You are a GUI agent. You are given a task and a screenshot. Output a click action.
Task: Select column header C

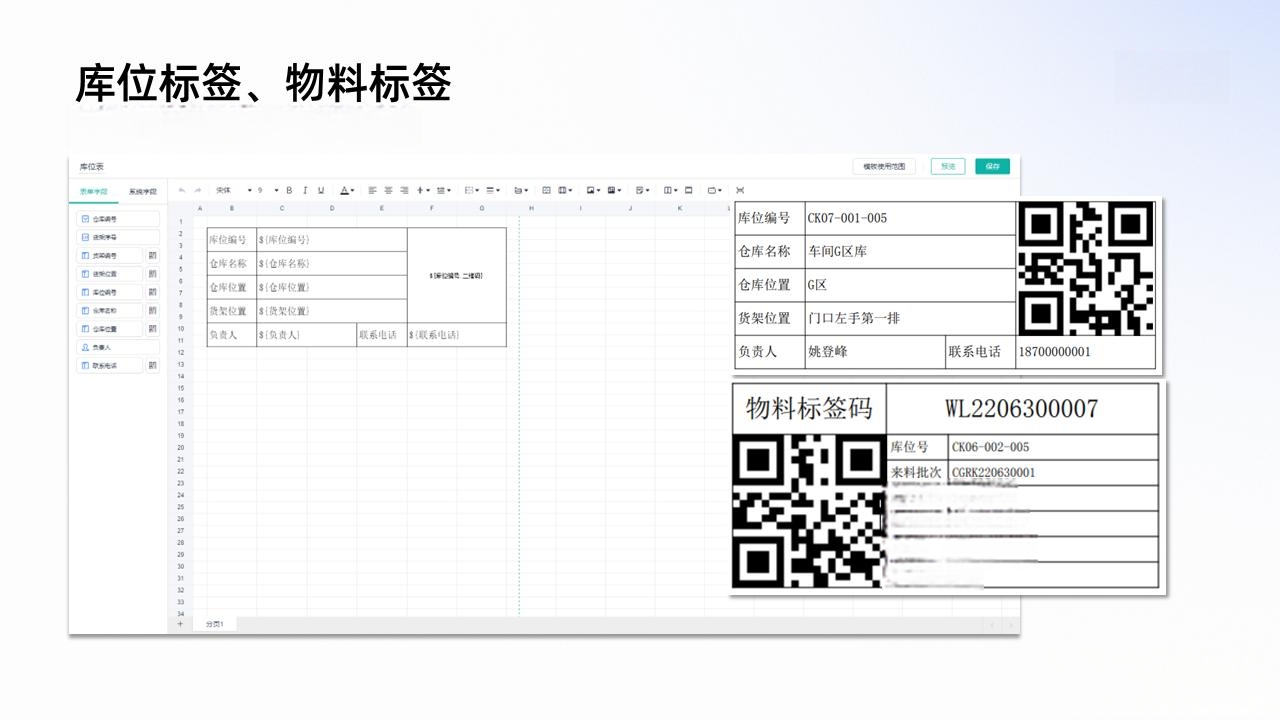(282, 208)
